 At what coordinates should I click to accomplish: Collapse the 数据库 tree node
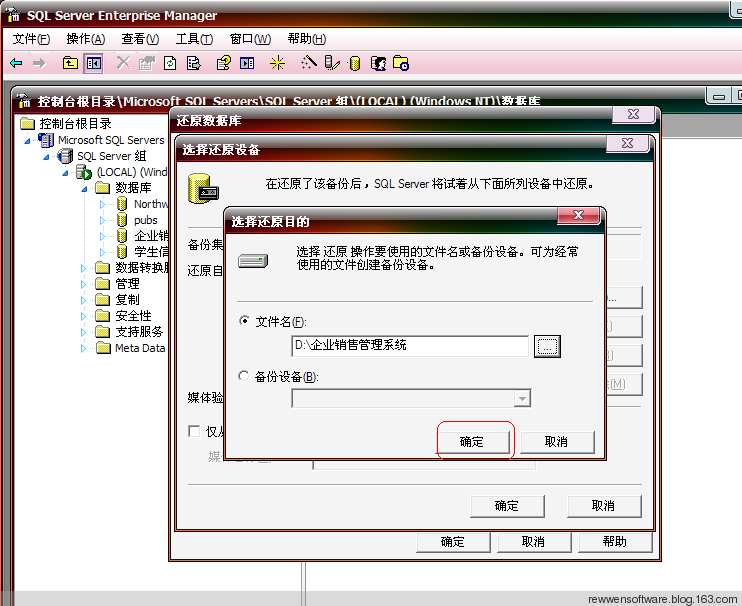[84, 189]
